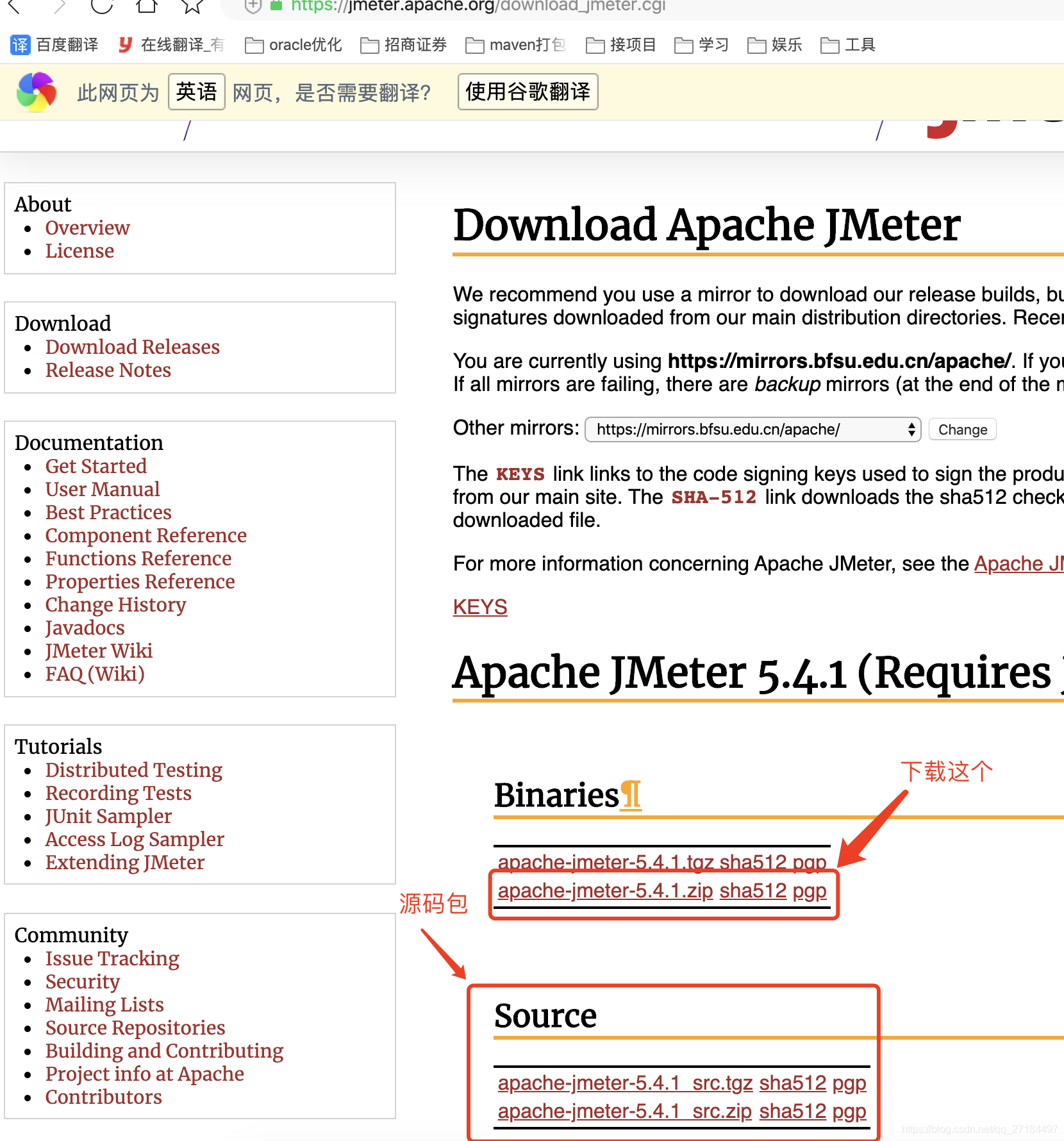The height and width of the screenshot is (1141, 1064).
Task: Click the shield icon in address bar
Action: tap(253, 6)
